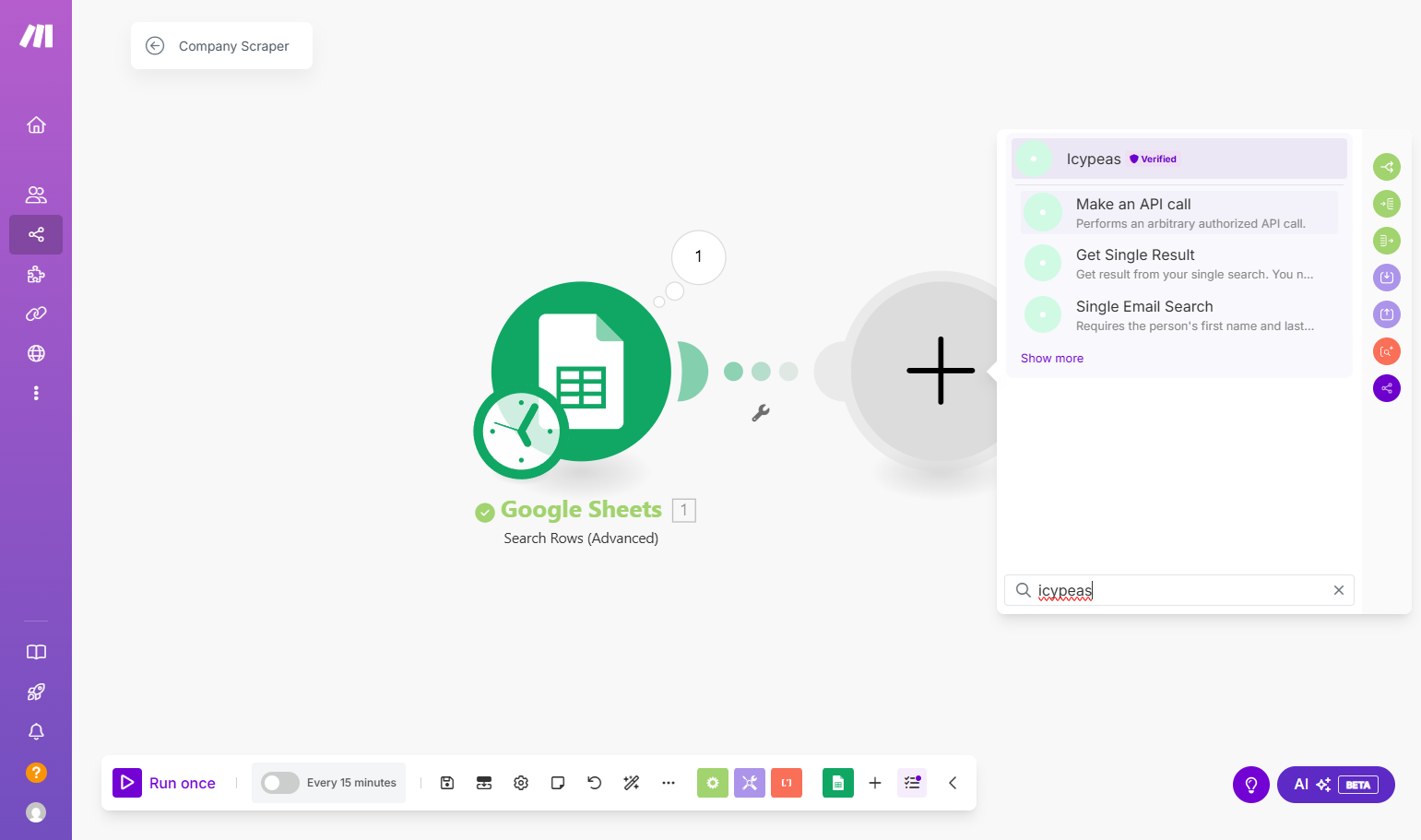Choose the Single Email Search module
1421x840 pixels.
pos(1179,315)
